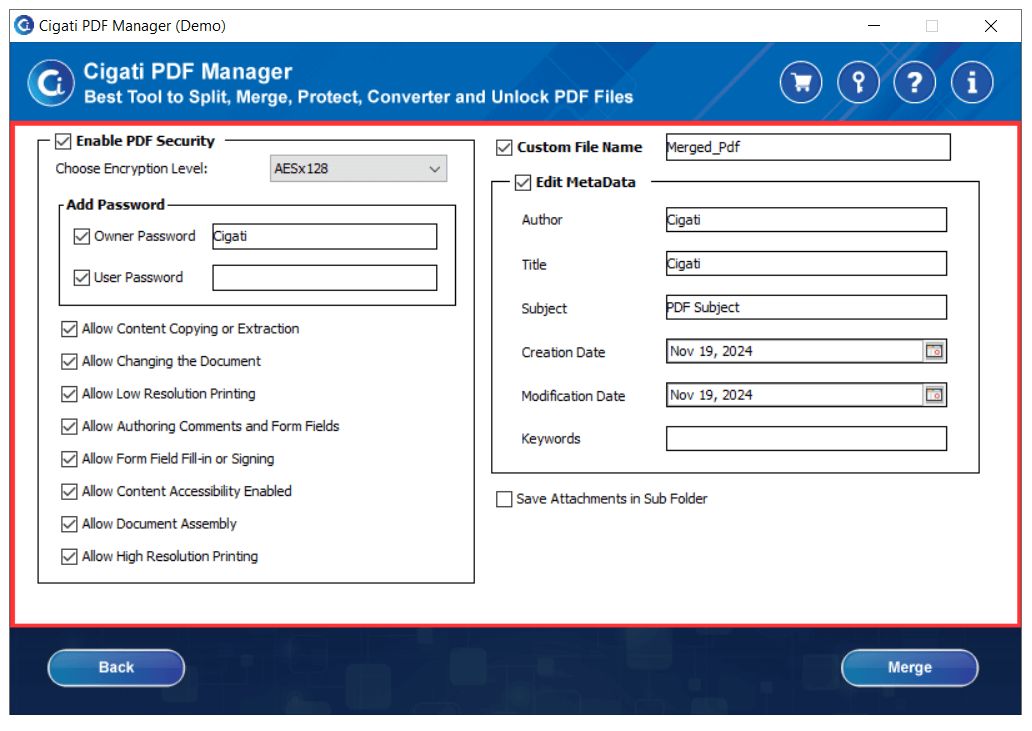Click the Cigati icon in the title bar
The height and width of the screenshot is (731, 1032).
[x=24, y=26]
